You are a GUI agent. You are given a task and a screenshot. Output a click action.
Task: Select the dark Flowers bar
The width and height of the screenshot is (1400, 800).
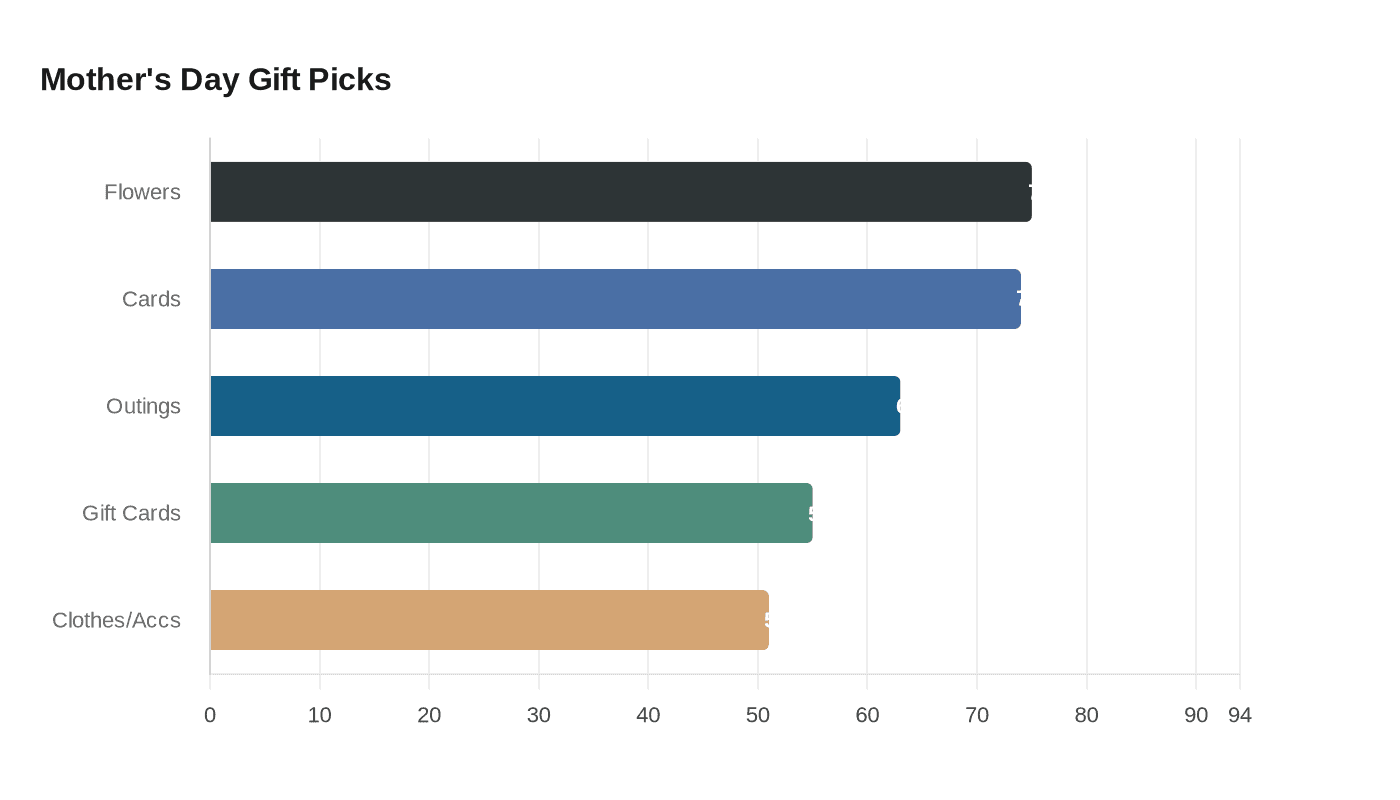tap(620, 192)
